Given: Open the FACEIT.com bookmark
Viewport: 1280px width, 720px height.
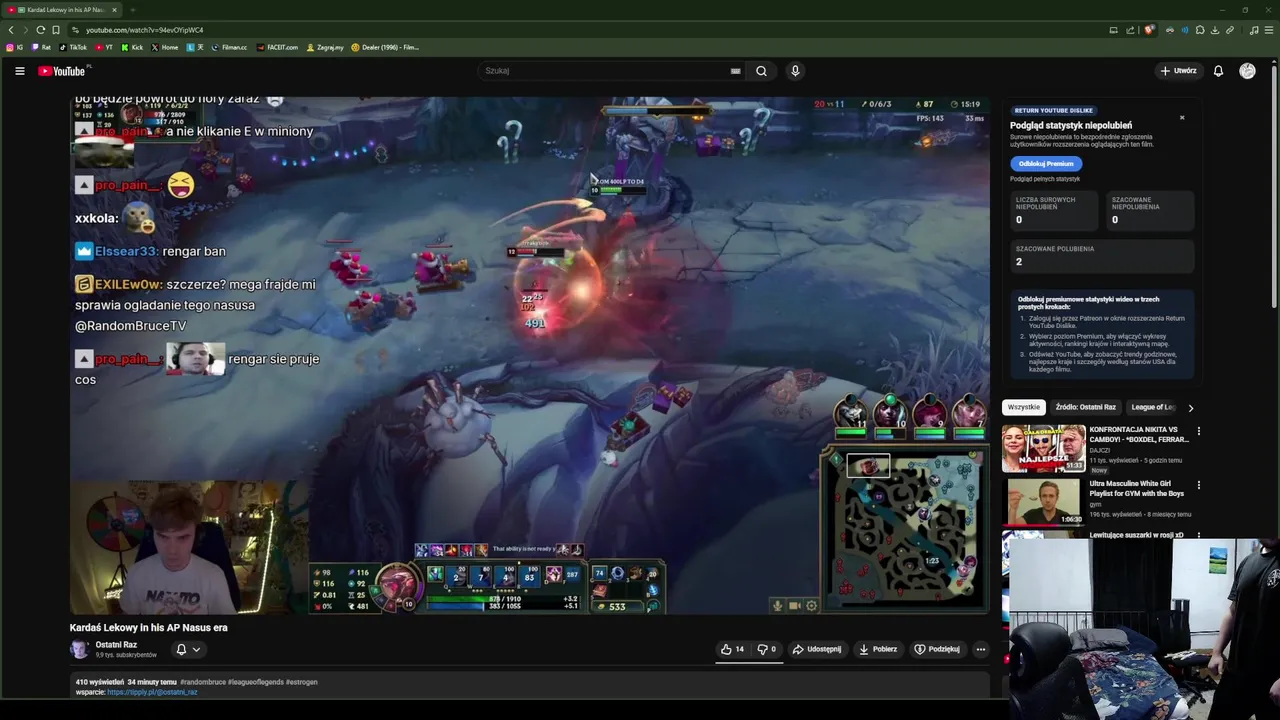Looking at the screenshot, I should 277,47.
